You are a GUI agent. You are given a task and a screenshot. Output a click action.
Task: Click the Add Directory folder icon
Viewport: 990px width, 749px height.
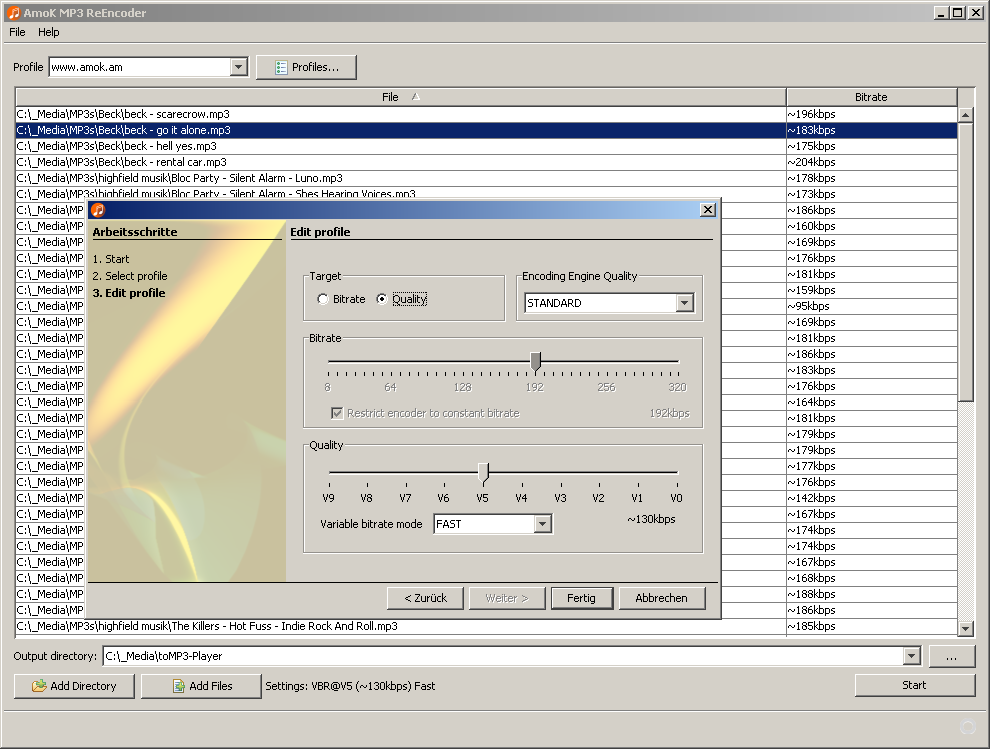tap(39, 686)
